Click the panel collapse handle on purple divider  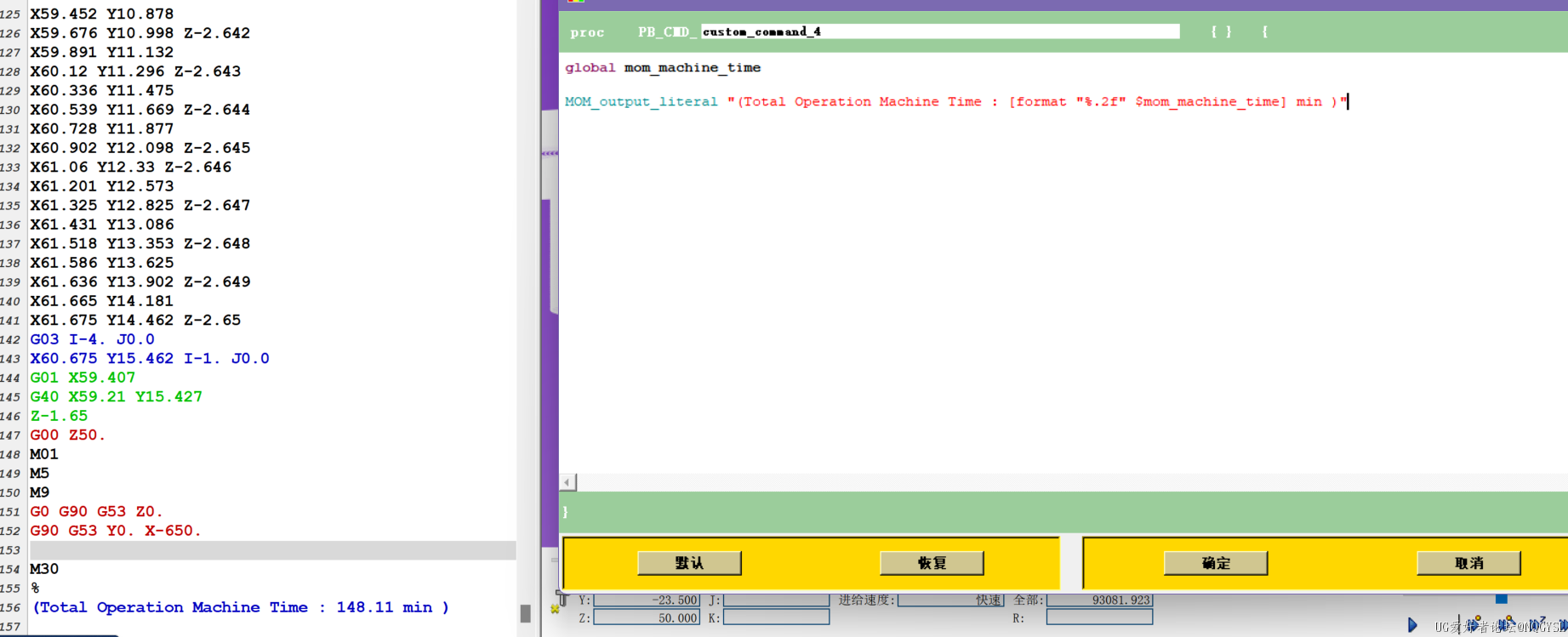550,153
